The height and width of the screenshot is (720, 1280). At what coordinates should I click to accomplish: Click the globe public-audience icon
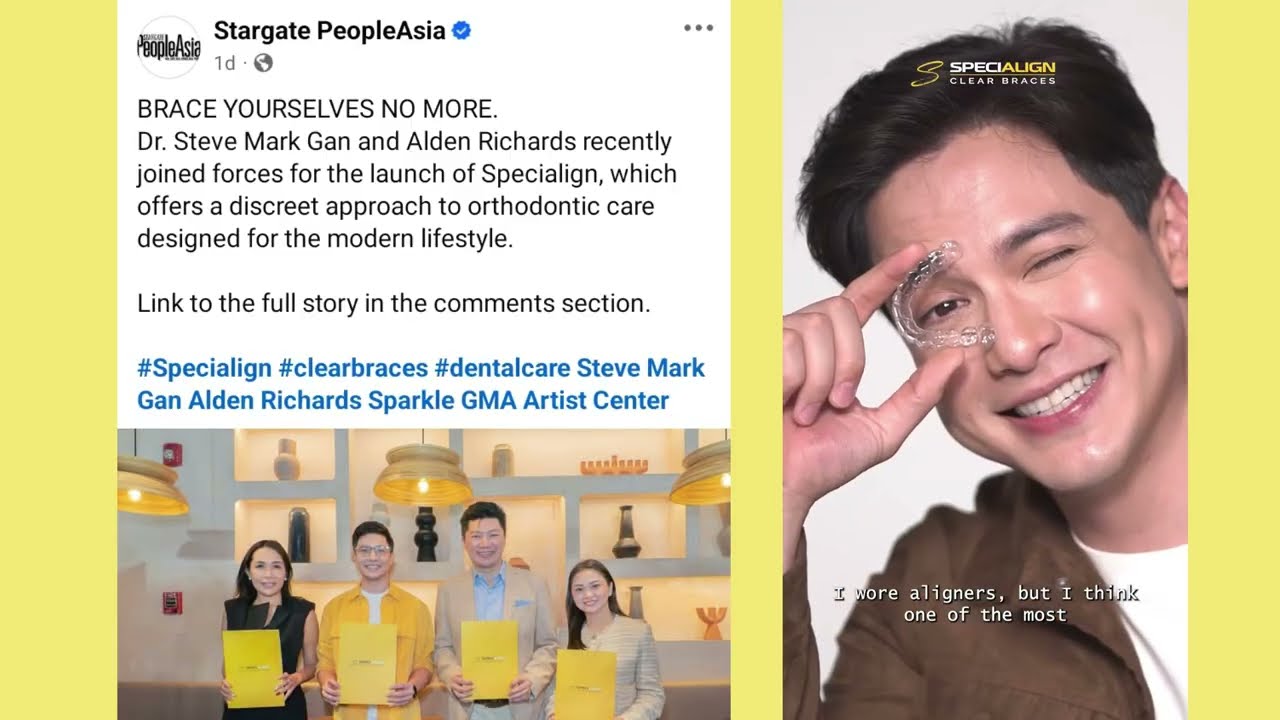point(263,63)
